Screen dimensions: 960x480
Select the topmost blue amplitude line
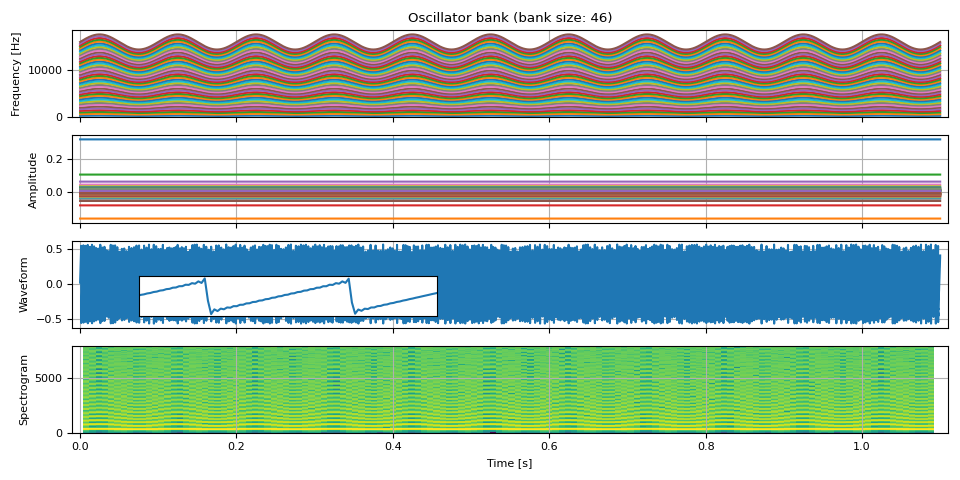point(500,139)
